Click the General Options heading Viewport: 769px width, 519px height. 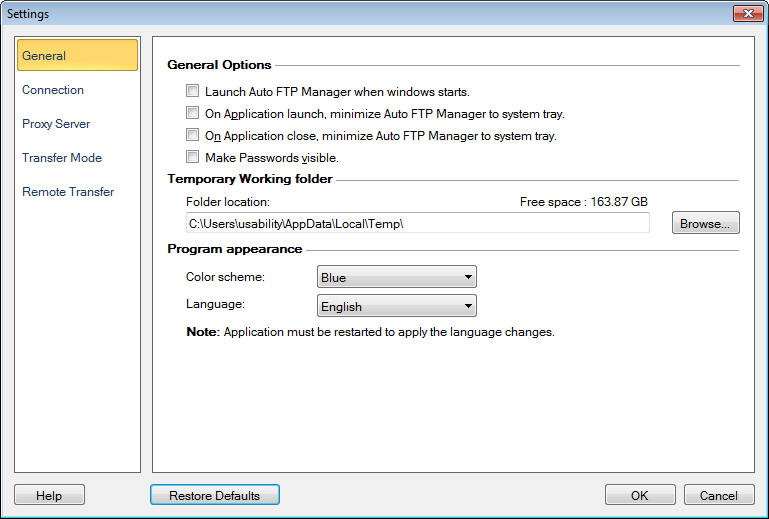(219, 65)
